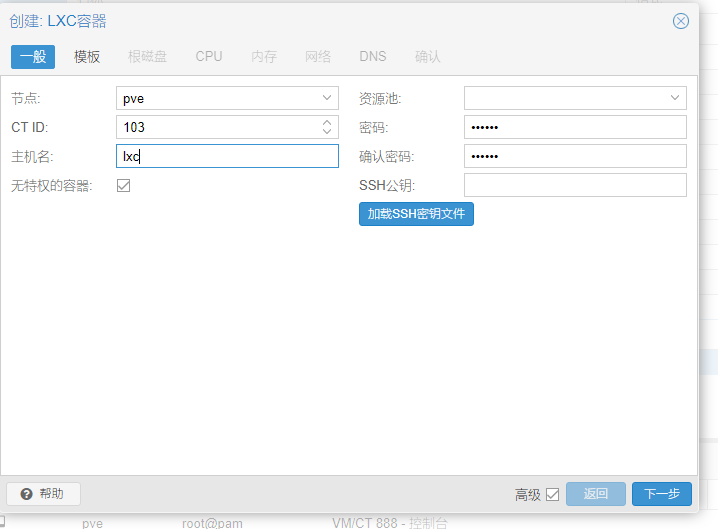
Task: Click the Next (下一步) button
Action: coord(661,494)
